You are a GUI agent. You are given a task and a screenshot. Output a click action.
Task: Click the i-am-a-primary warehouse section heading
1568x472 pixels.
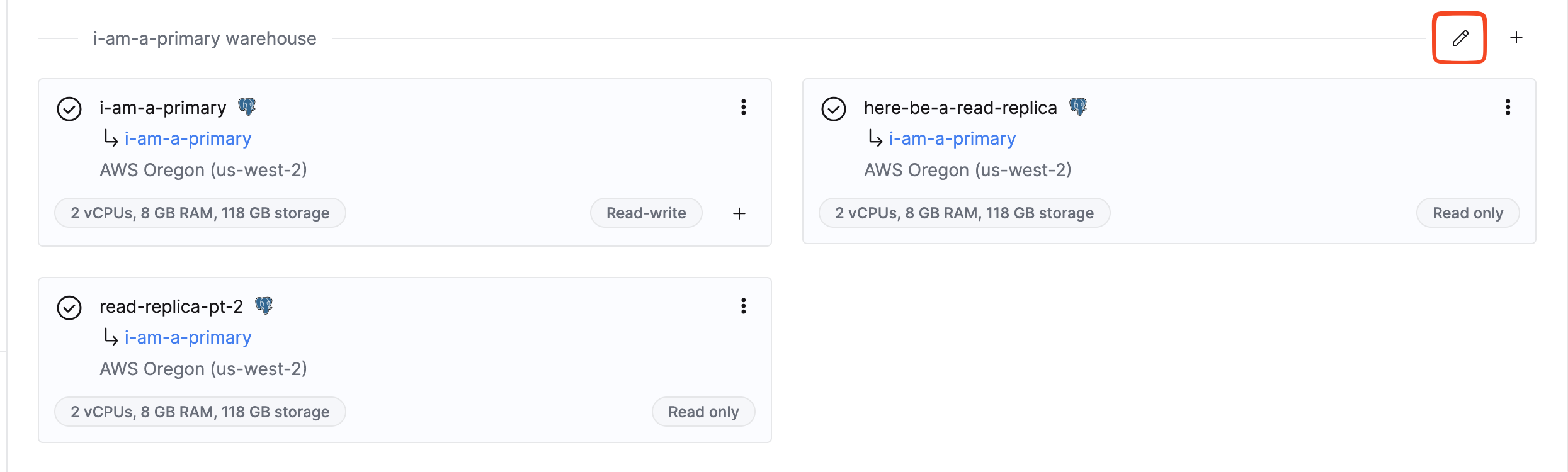205,38
